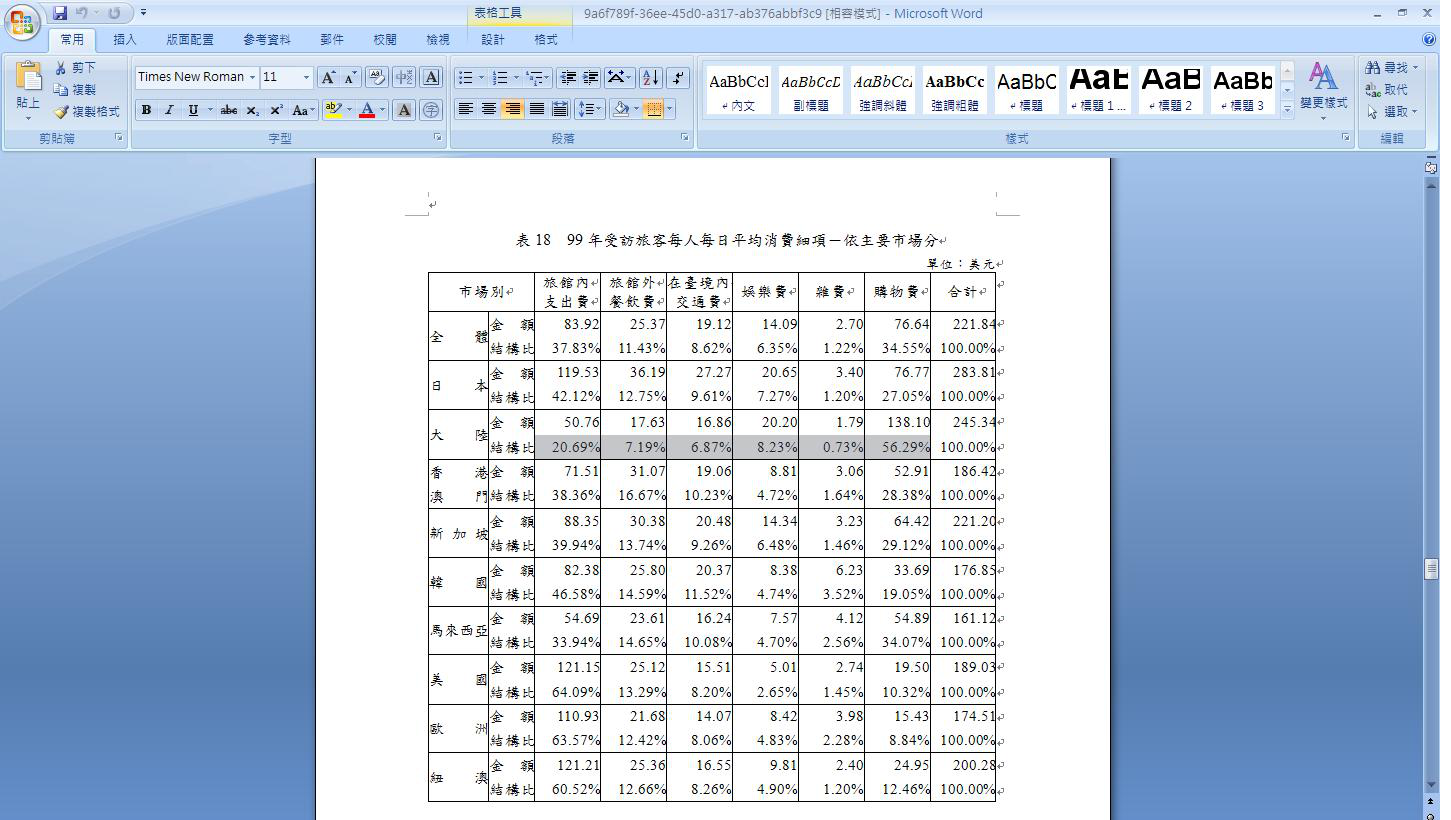
Task: Toggle strikethrough formatting
Action: point(229,110)
